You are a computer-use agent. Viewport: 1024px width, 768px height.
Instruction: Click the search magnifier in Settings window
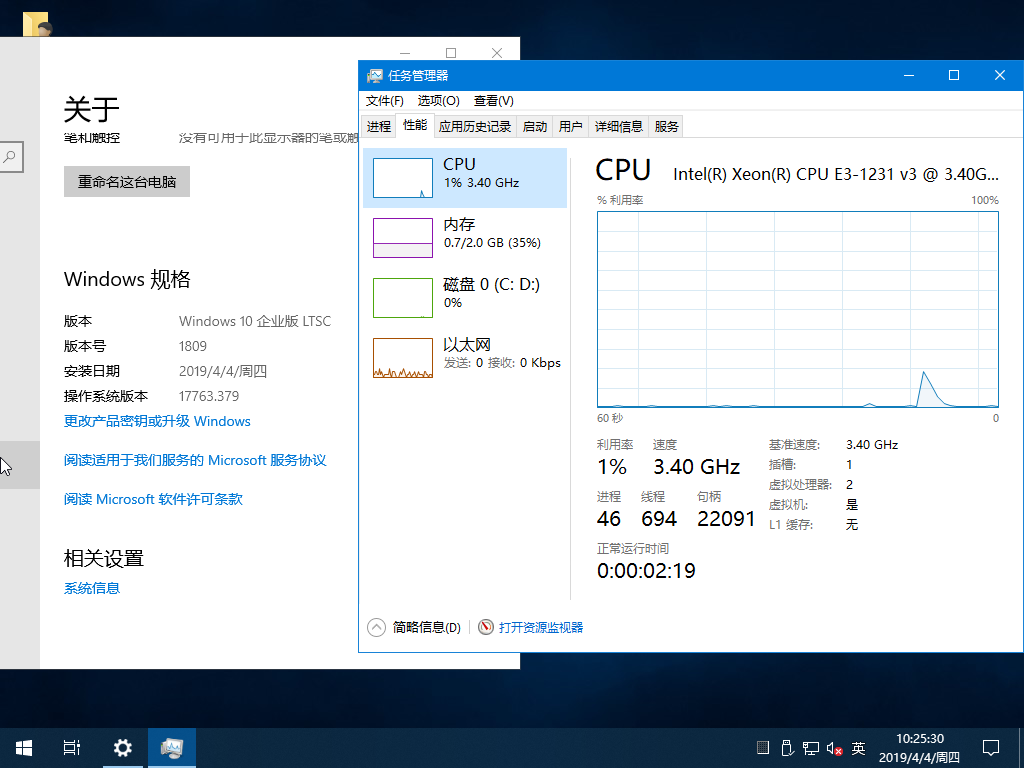tap(10, 157)
